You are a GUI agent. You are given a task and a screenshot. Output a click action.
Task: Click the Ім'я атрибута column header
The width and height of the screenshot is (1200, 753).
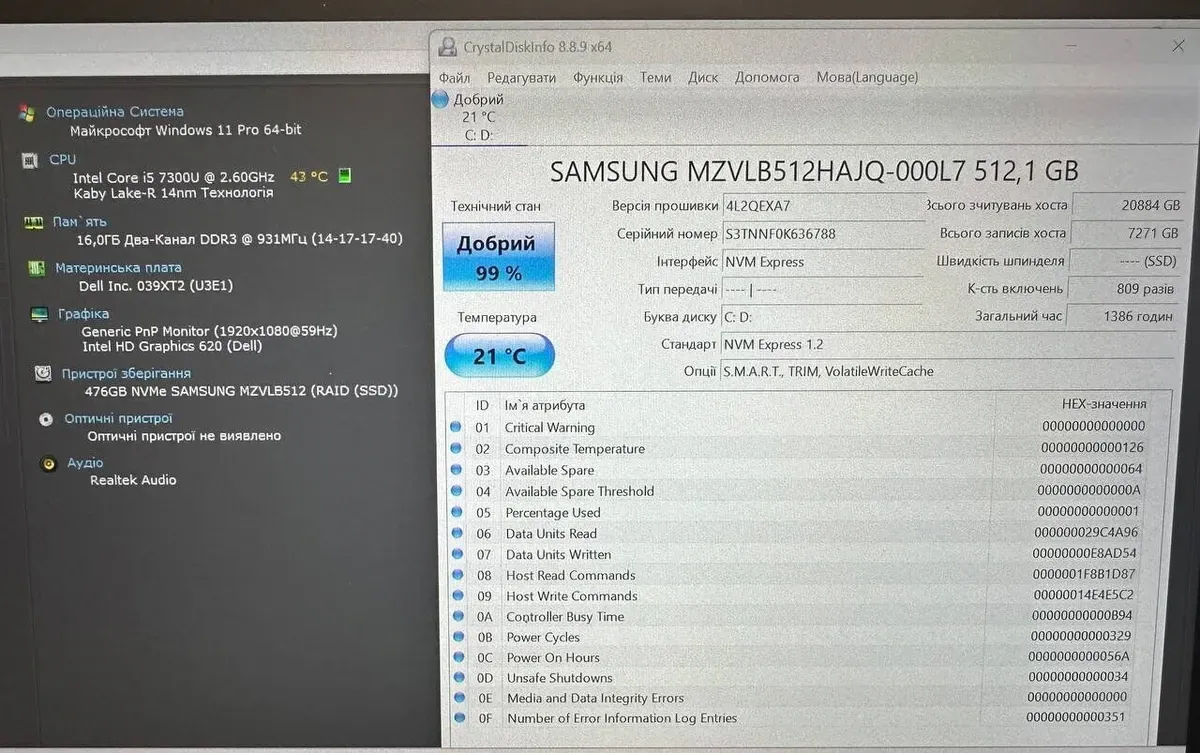(545, 405)
